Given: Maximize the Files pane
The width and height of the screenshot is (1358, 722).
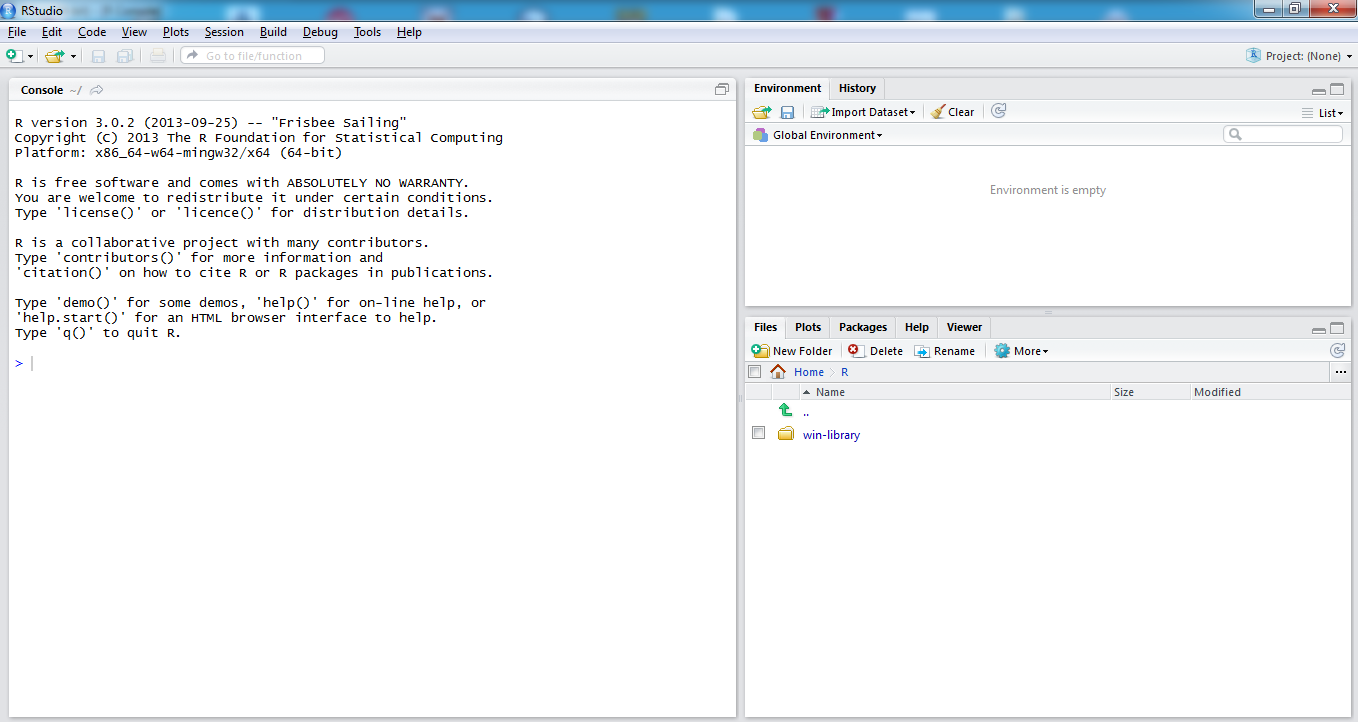Looking at the screenshot, I should coord(1337,328).
